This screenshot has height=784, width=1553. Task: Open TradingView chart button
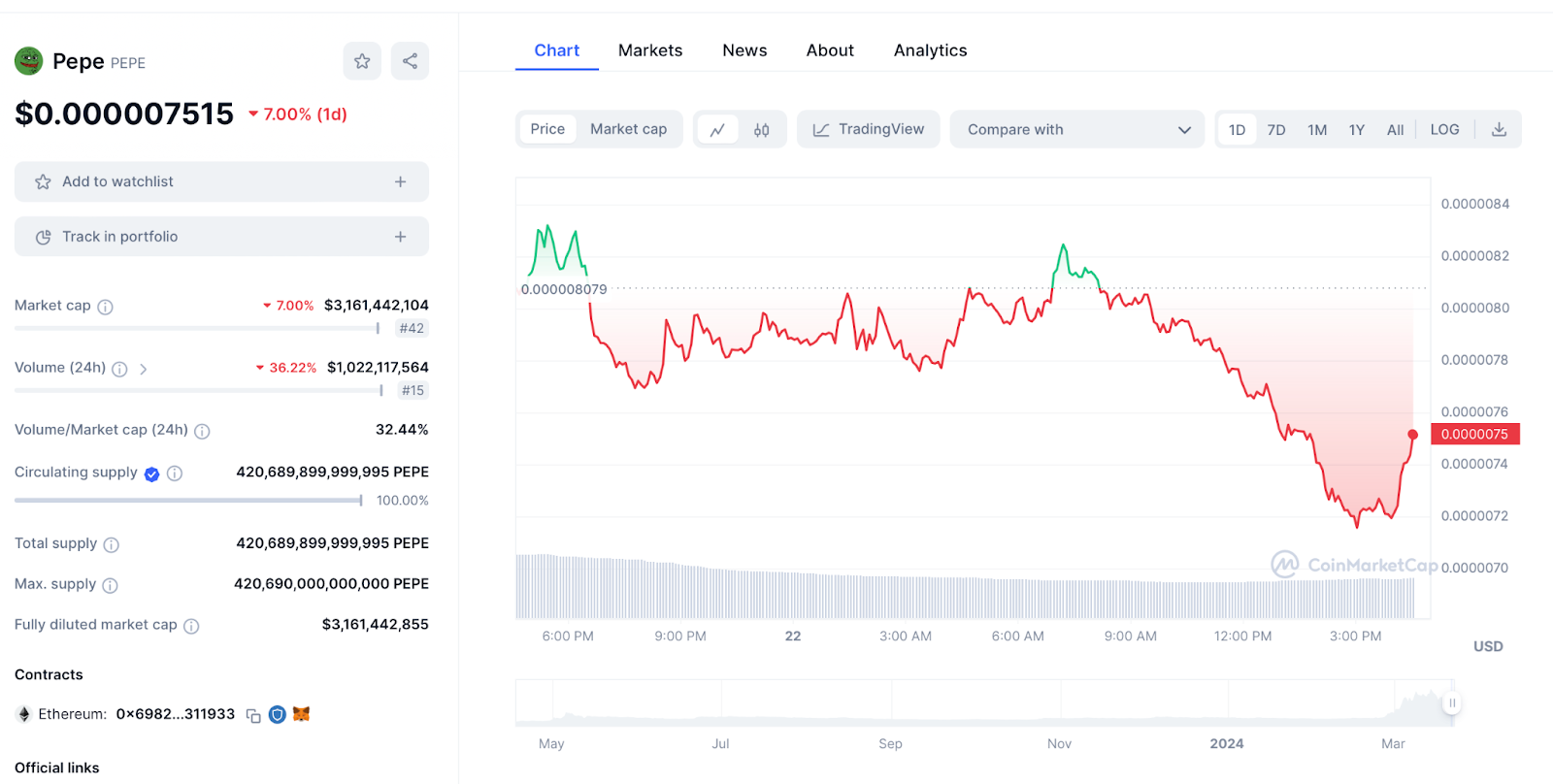click(869, 129)
